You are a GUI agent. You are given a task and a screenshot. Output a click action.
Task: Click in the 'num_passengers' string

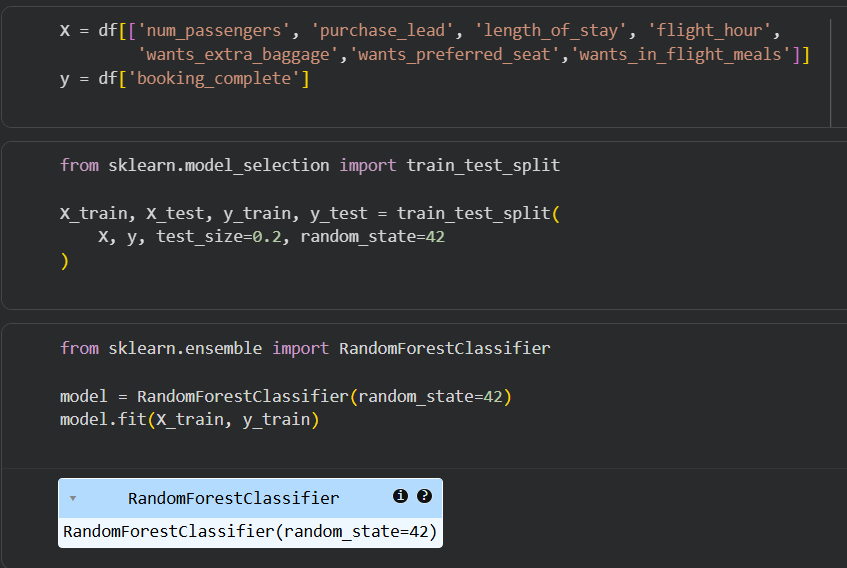pyautogui.click(x=214, y=31)
